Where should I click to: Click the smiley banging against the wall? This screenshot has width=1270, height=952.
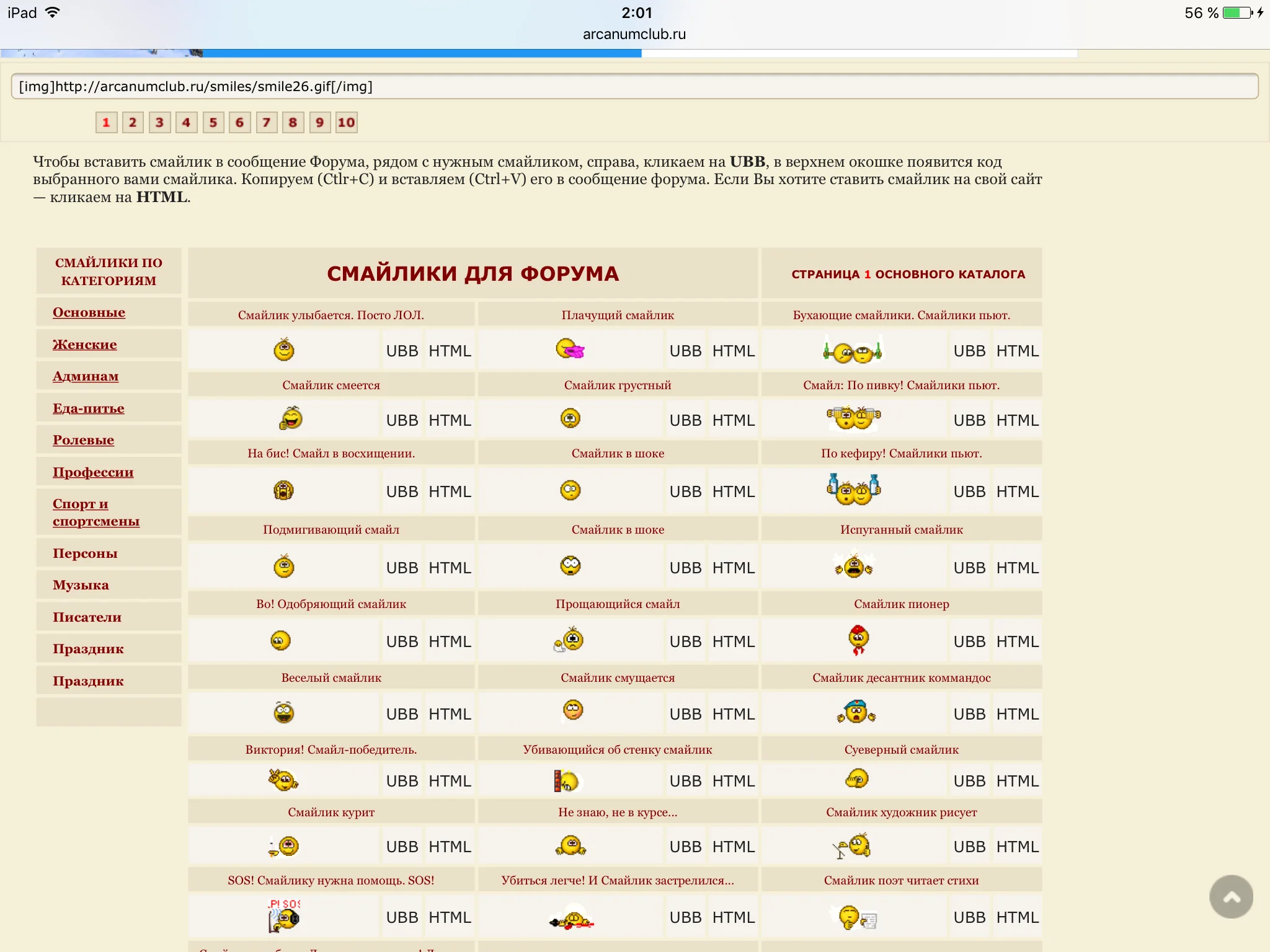tap(566, 781)
